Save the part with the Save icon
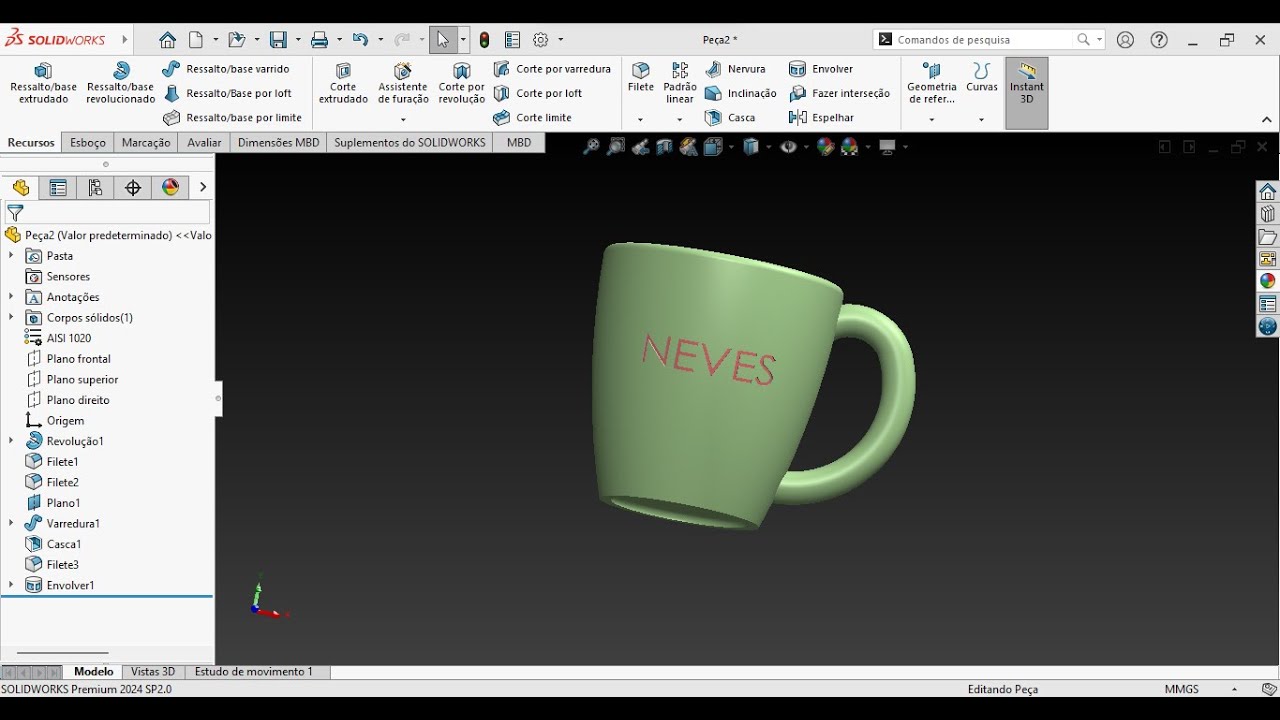The height and width of the screenshot is (720, 1280). point(278,40)
